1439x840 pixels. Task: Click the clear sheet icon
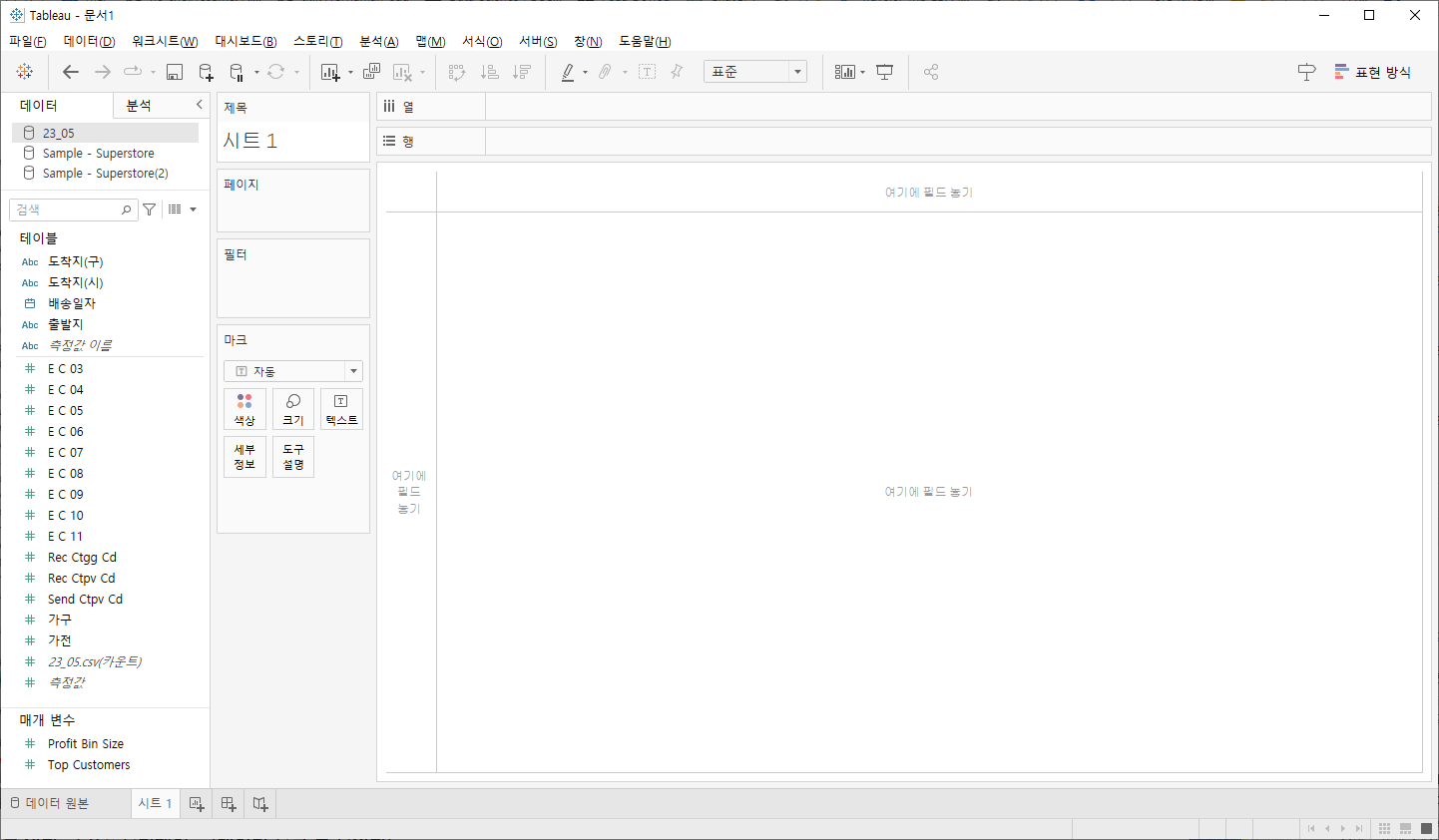(402, 72)
